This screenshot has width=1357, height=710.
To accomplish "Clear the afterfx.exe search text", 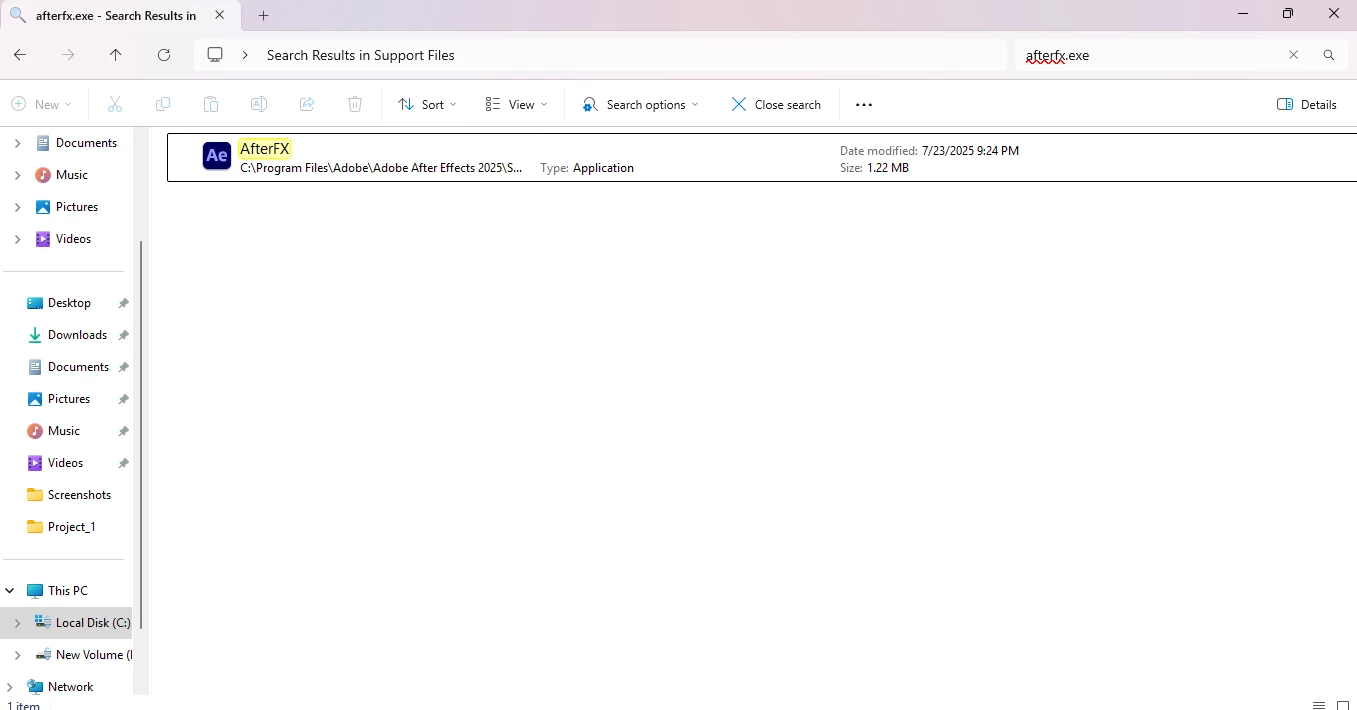I will [1293, 55].
